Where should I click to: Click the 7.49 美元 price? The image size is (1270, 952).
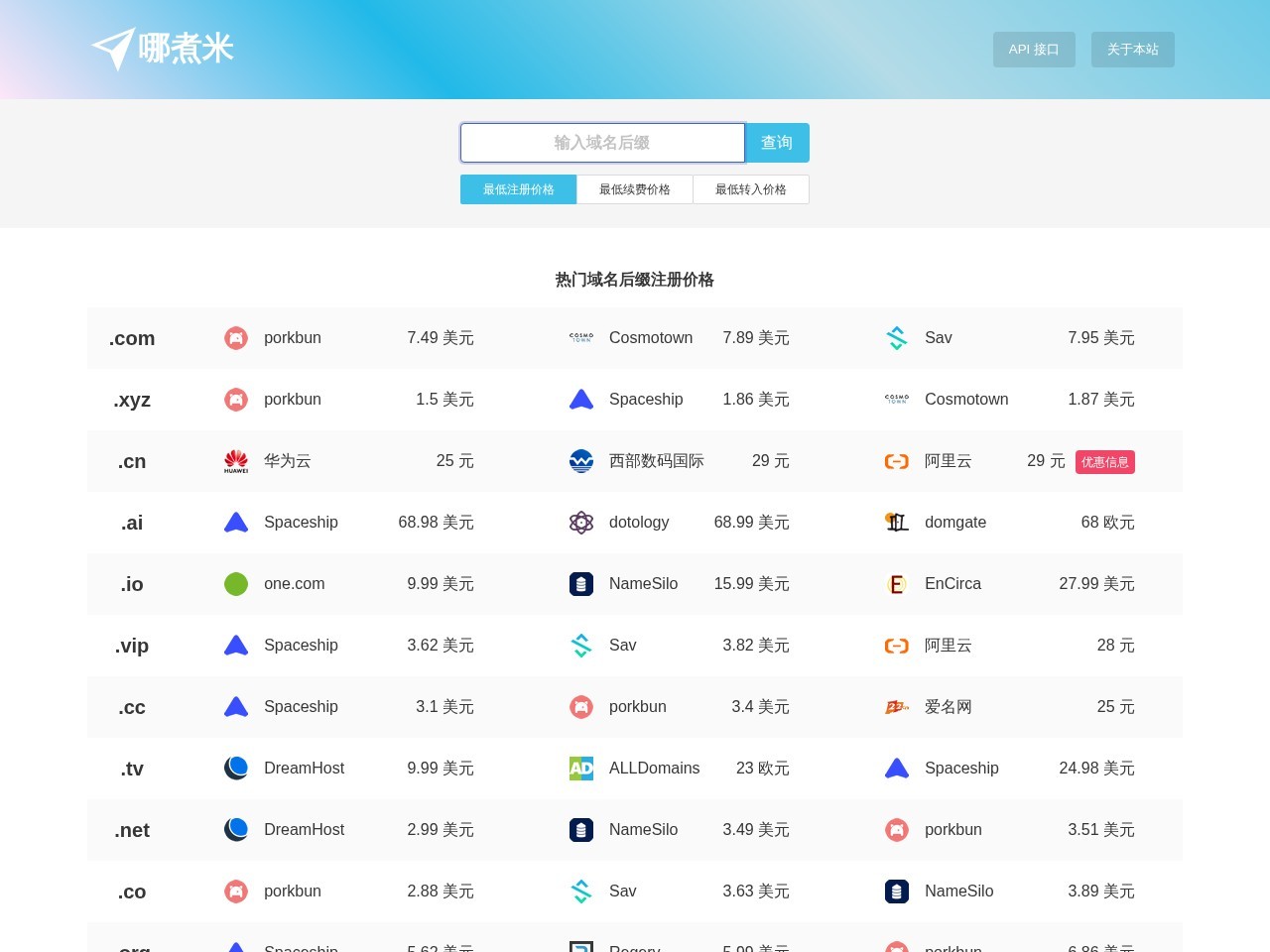pyautogui.click(x=441, y=338)
